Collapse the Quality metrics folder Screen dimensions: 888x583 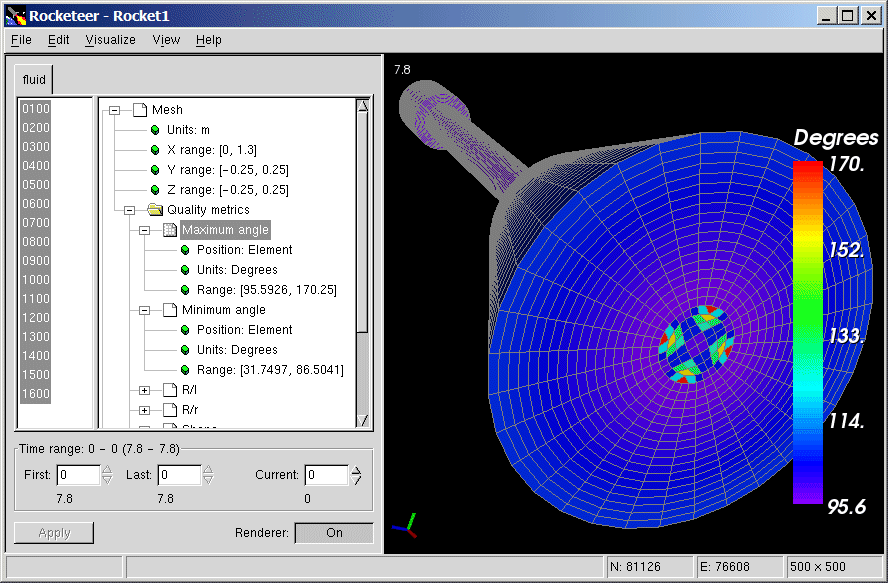(129, 210)
